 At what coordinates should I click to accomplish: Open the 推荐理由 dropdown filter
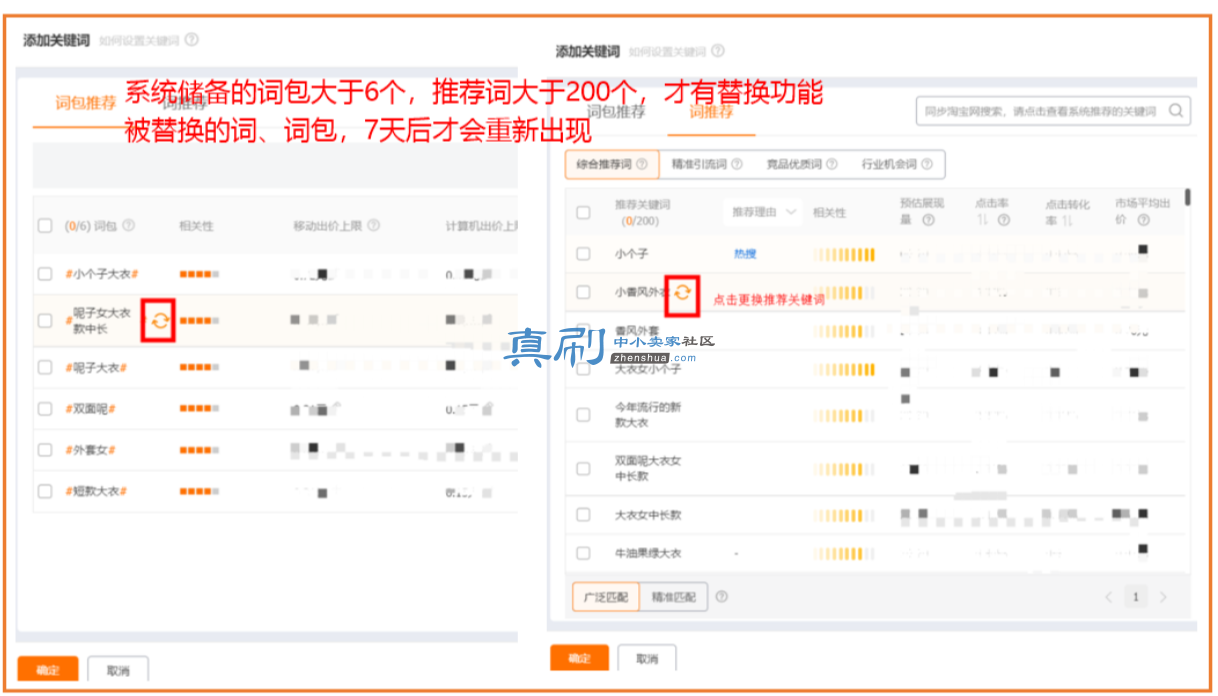tap(765, 212)
